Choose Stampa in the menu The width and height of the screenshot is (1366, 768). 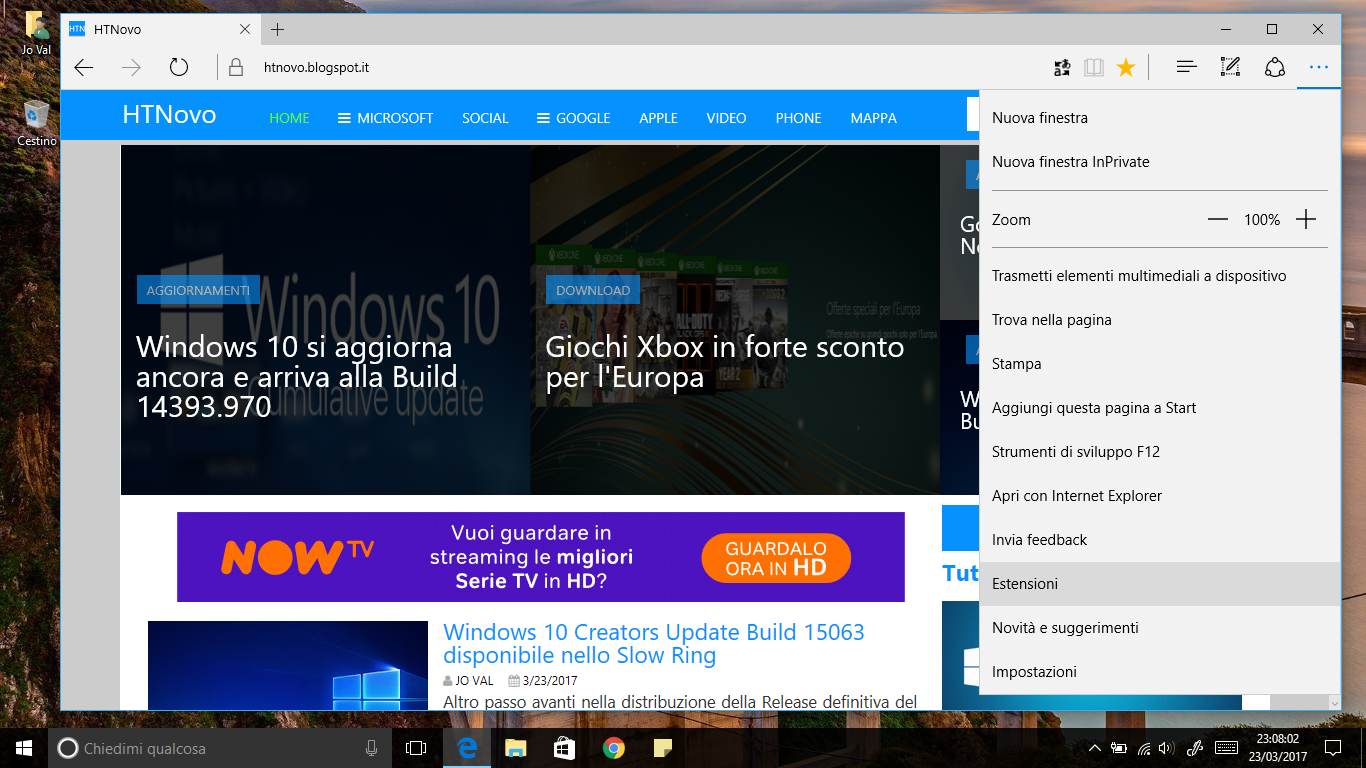click(1160, 364)
